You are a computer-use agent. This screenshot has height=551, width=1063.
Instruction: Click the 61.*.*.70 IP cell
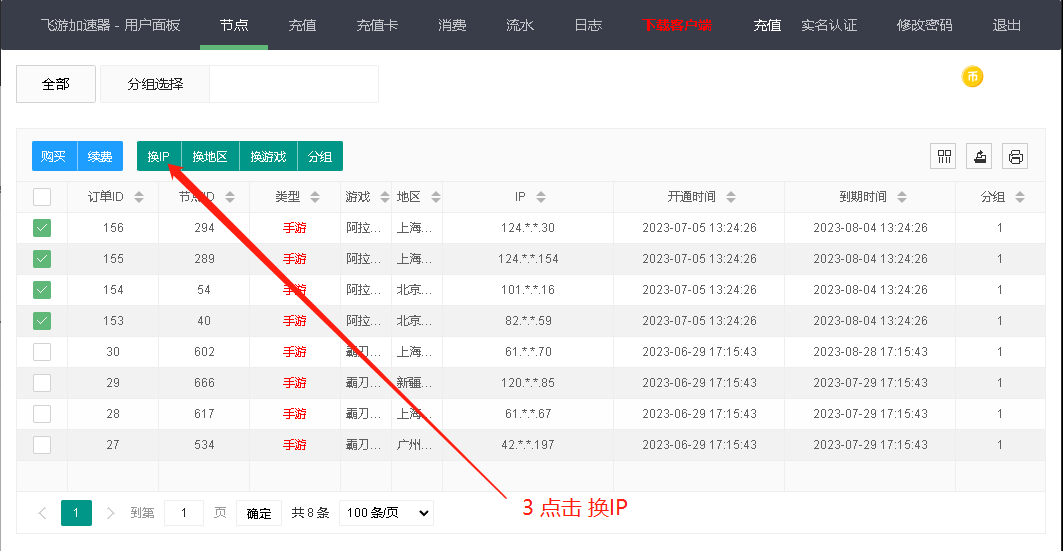[x=528, y=352]
